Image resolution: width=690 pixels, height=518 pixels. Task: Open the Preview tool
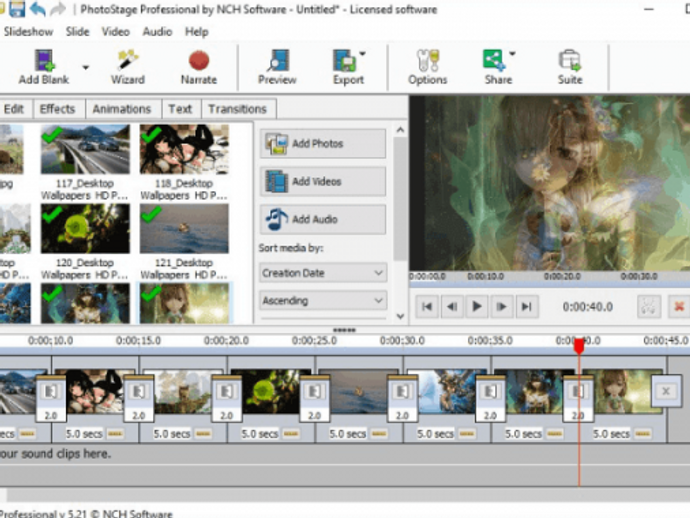click(x=277, y=67)
